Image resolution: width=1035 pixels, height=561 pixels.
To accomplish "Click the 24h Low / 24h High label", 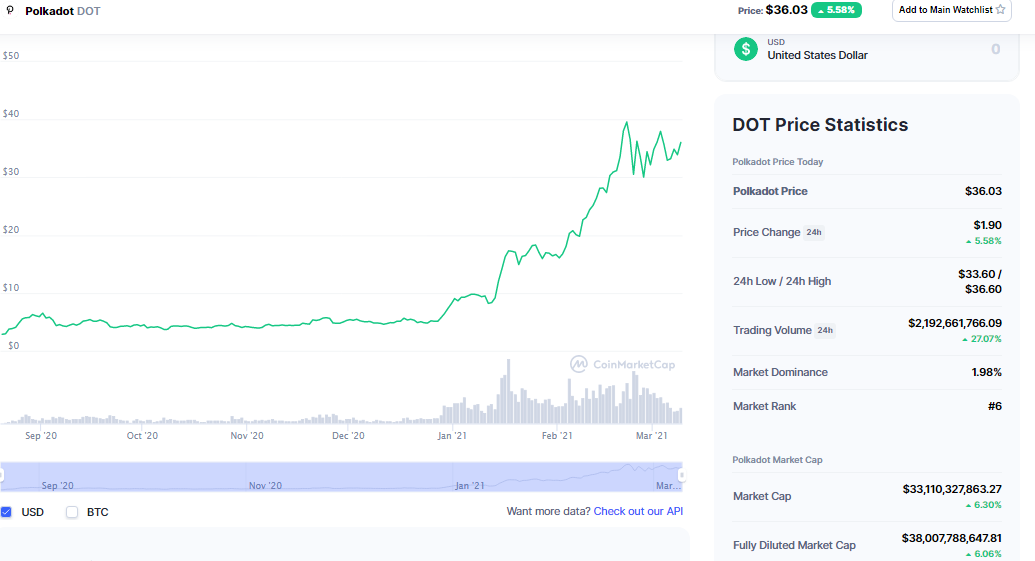I will (x=782, y=281).
